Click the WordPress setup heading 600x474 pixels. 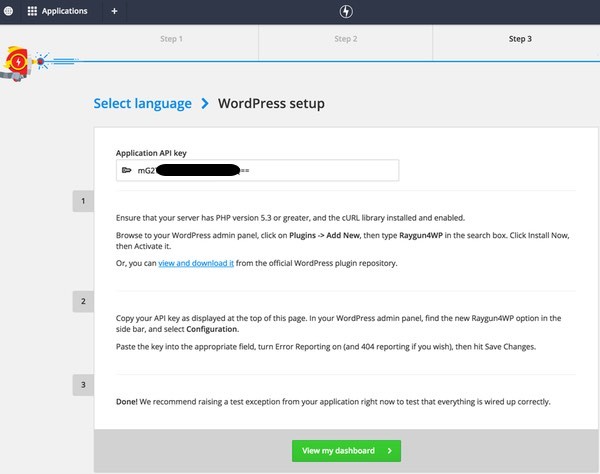[271, 103]
